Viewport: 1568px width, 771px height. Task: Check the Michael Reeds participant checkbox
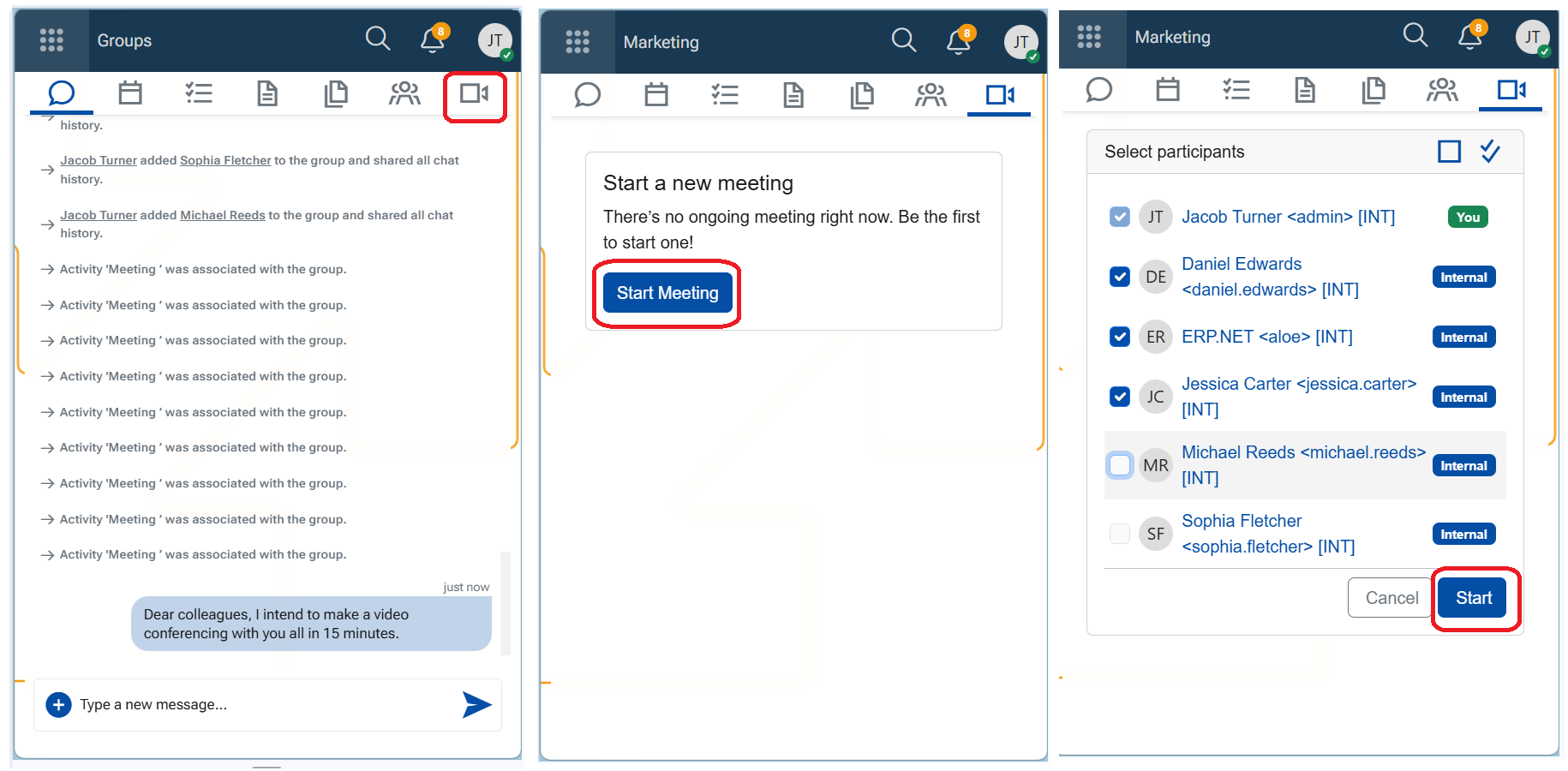[x=1119, y=465]
